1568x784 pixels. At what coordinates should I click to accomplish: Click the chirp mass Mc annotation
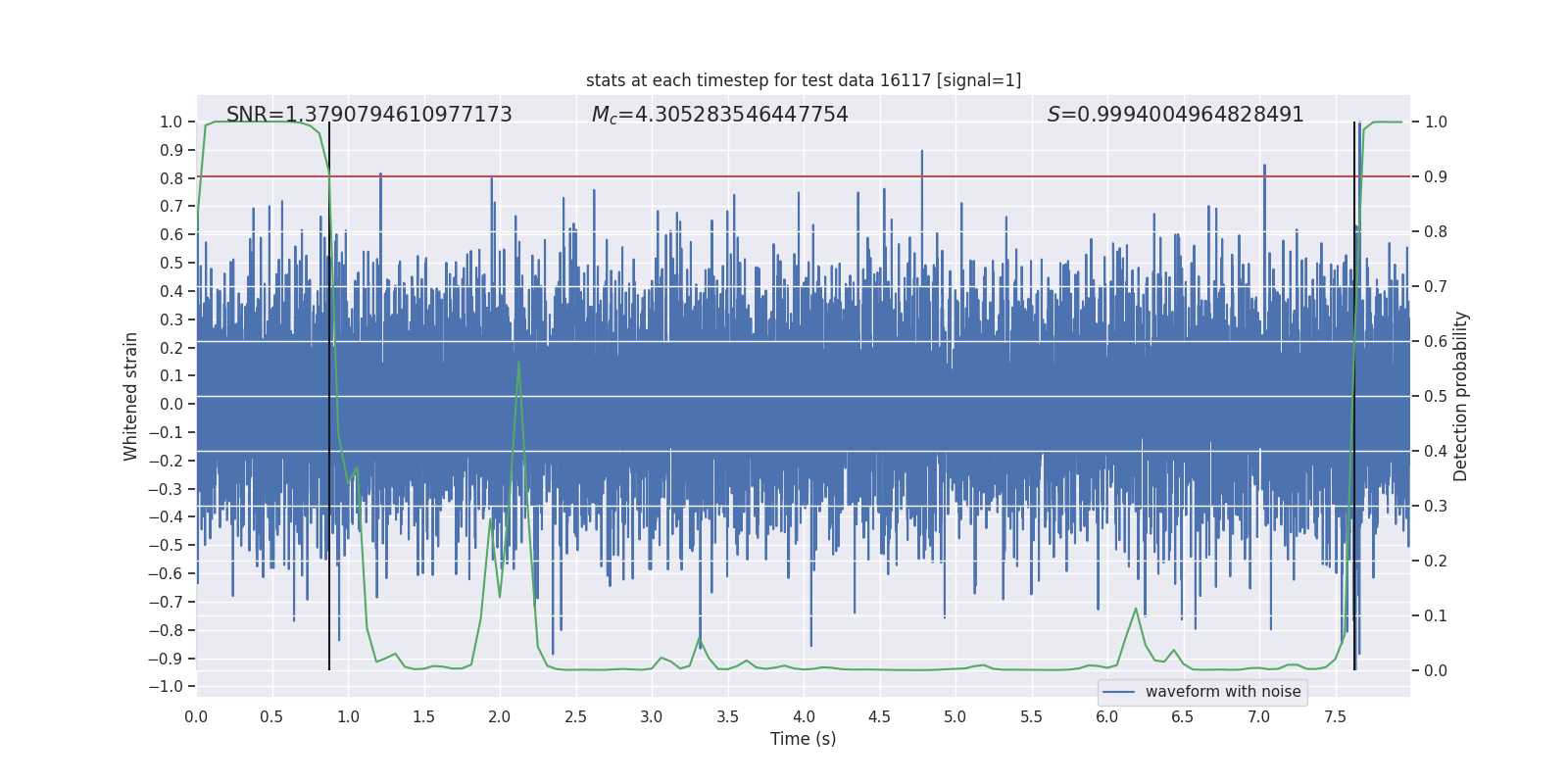tap(719, 115)
